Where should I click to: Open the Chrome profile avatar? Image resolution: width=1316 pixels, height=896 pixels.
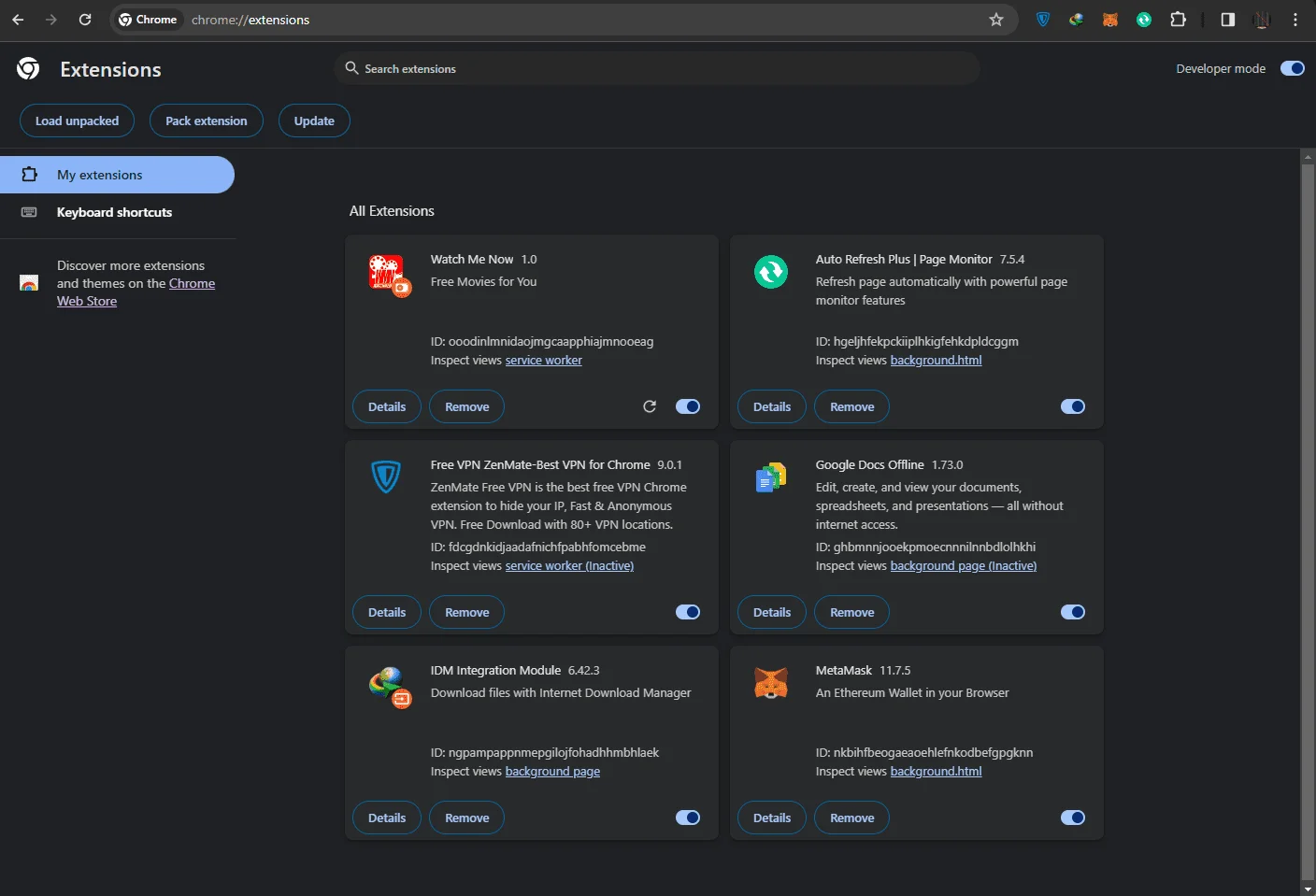[1262, 20]
